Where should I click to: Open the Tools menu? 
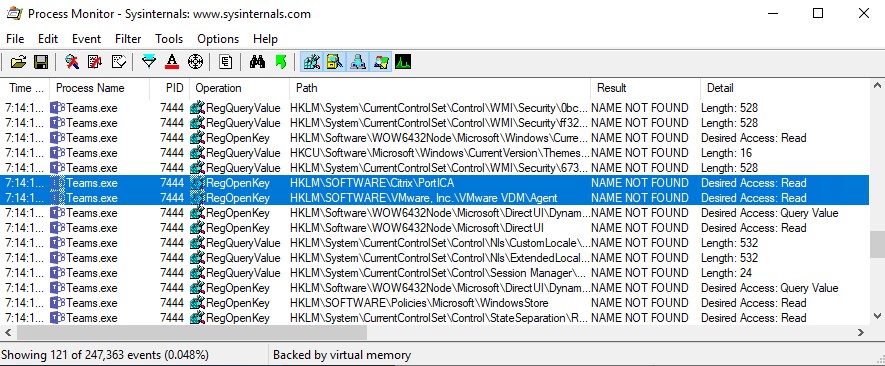pyautogui.click(x=169, y=39)
